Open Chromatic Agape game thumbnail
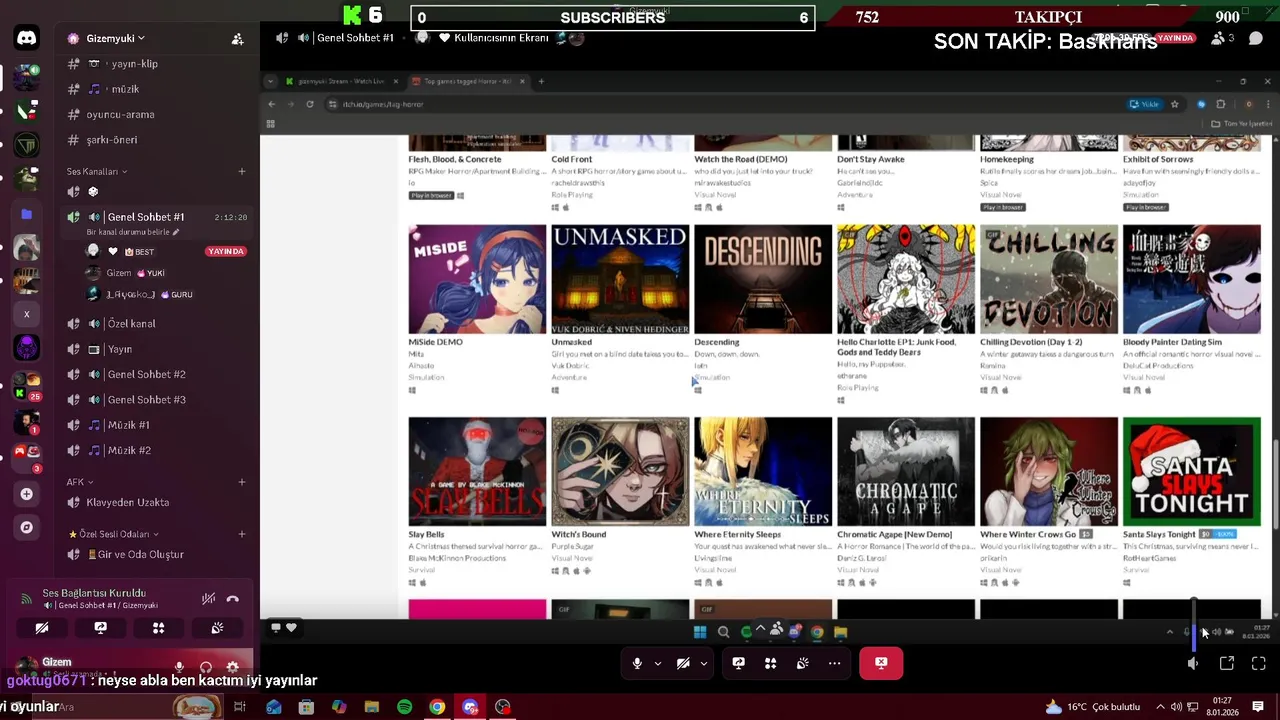 click(906, 472)
